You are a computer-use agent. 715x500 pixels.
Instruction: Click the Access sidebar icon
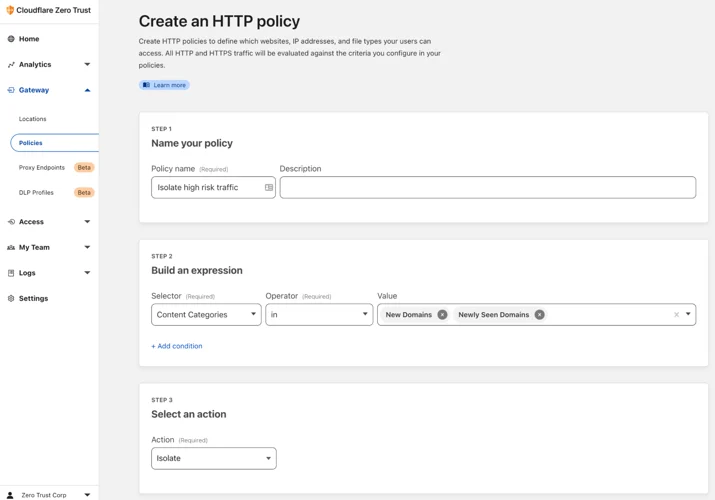pyautogui.click(x=11, y=222)
